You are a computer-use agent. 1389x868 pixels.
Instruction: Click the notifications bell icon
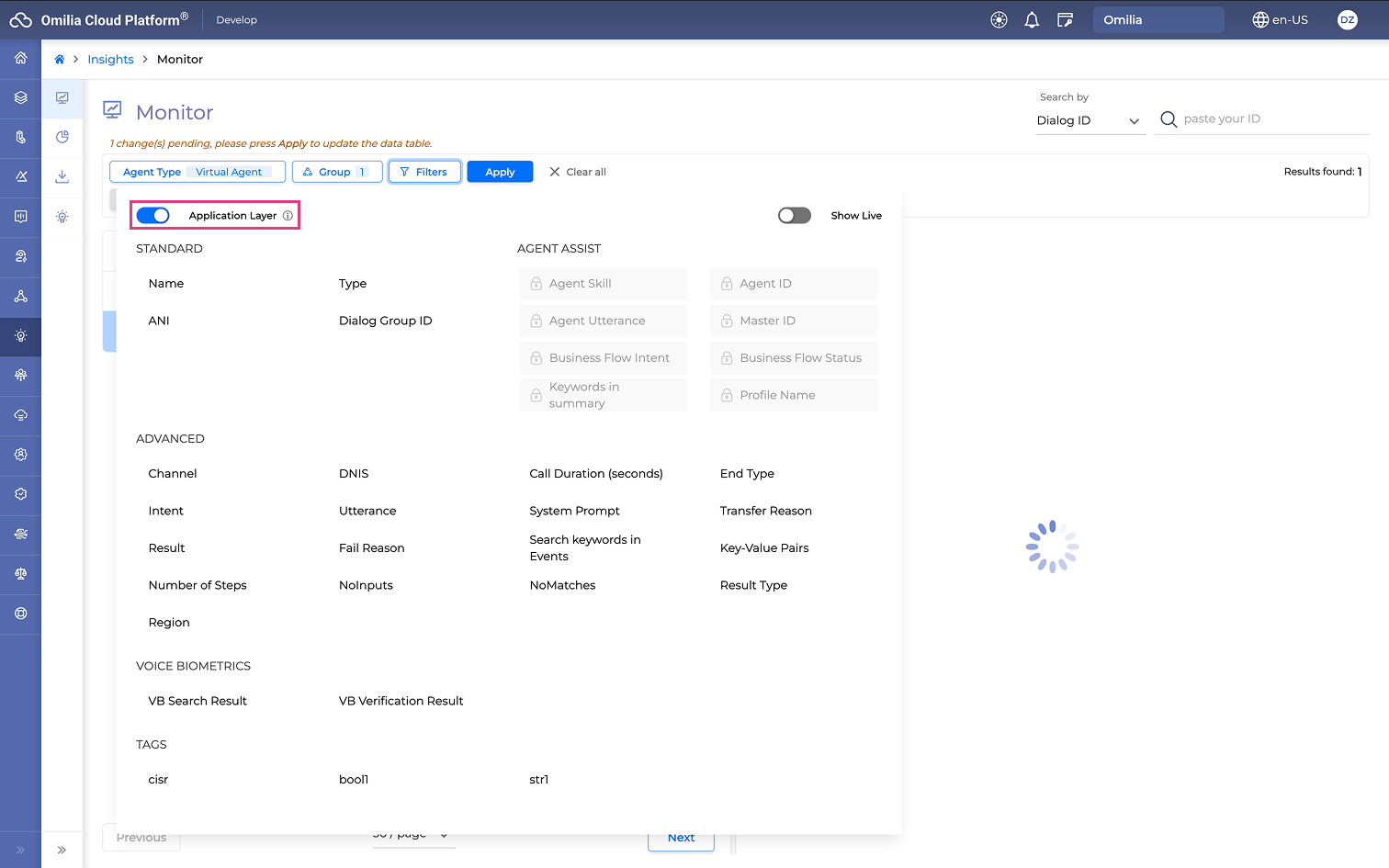[1032, 20]
